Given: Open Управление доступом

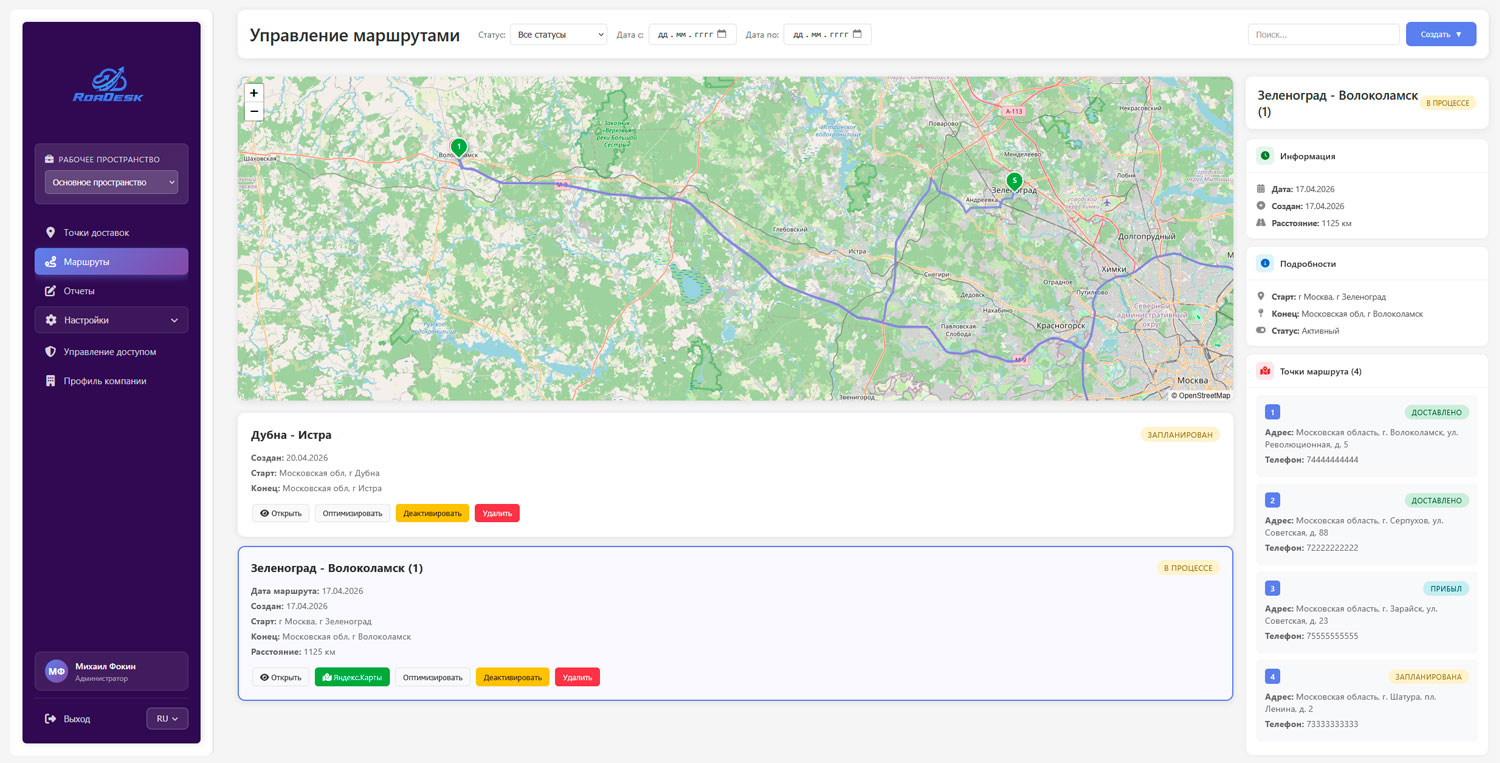Looking at the screenshot, I should pyautogui.click(x=111, y=352).
